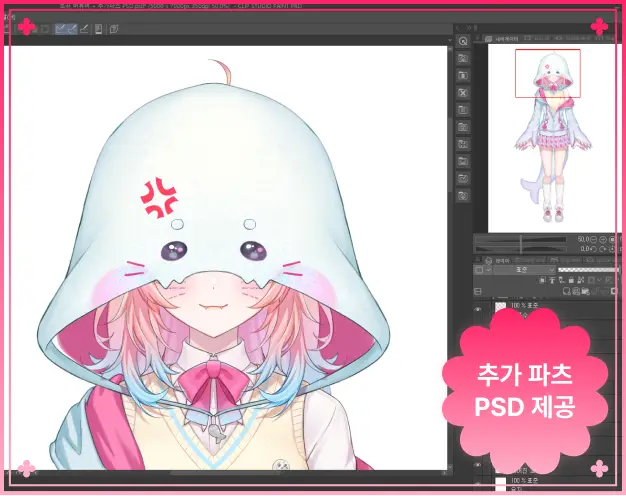This screenshot has width=626, height=496.
Task: Select the top layer's checkered thumbnail
Action: [500, 307]
